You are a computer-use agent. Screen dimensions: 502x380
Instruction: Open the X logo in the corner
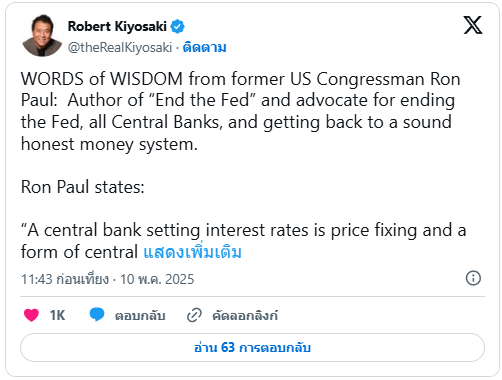pyautogui.click(x=473, y=25)
